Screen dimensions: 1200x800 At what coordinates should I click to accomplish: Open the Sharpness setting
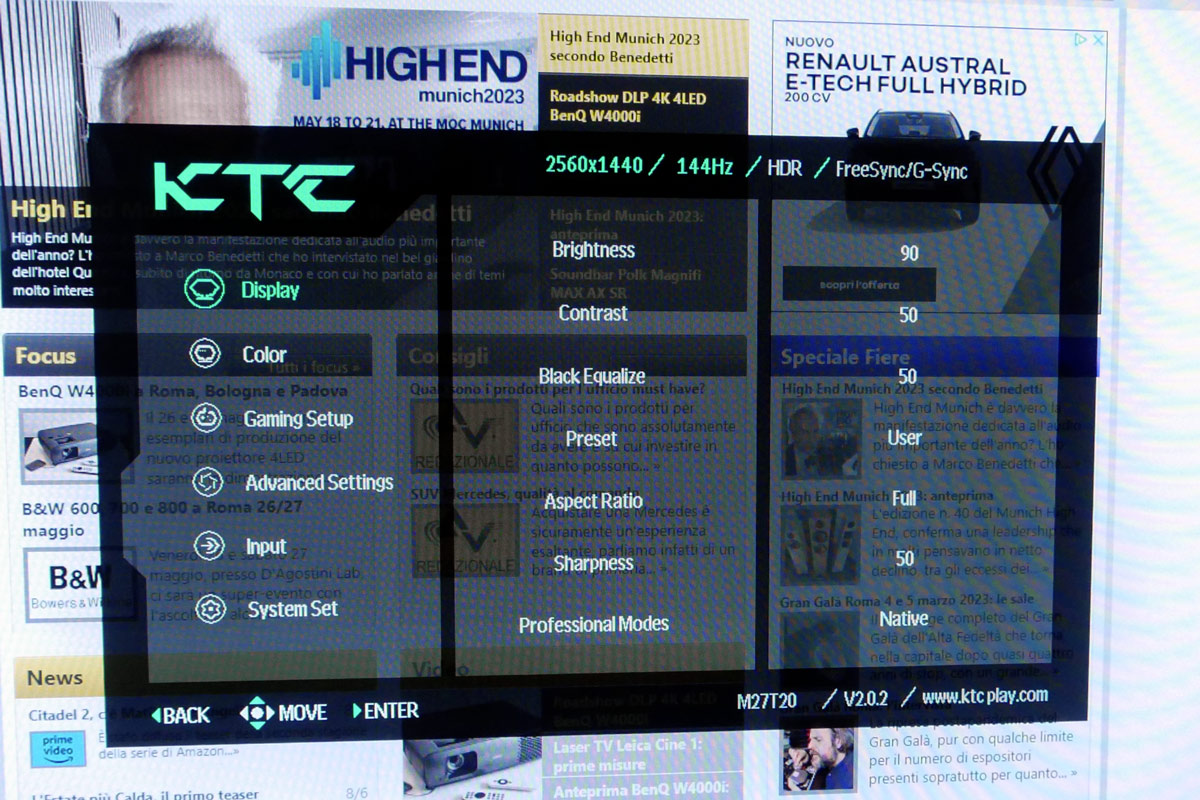pyautogui.click(x=593, y=563)
